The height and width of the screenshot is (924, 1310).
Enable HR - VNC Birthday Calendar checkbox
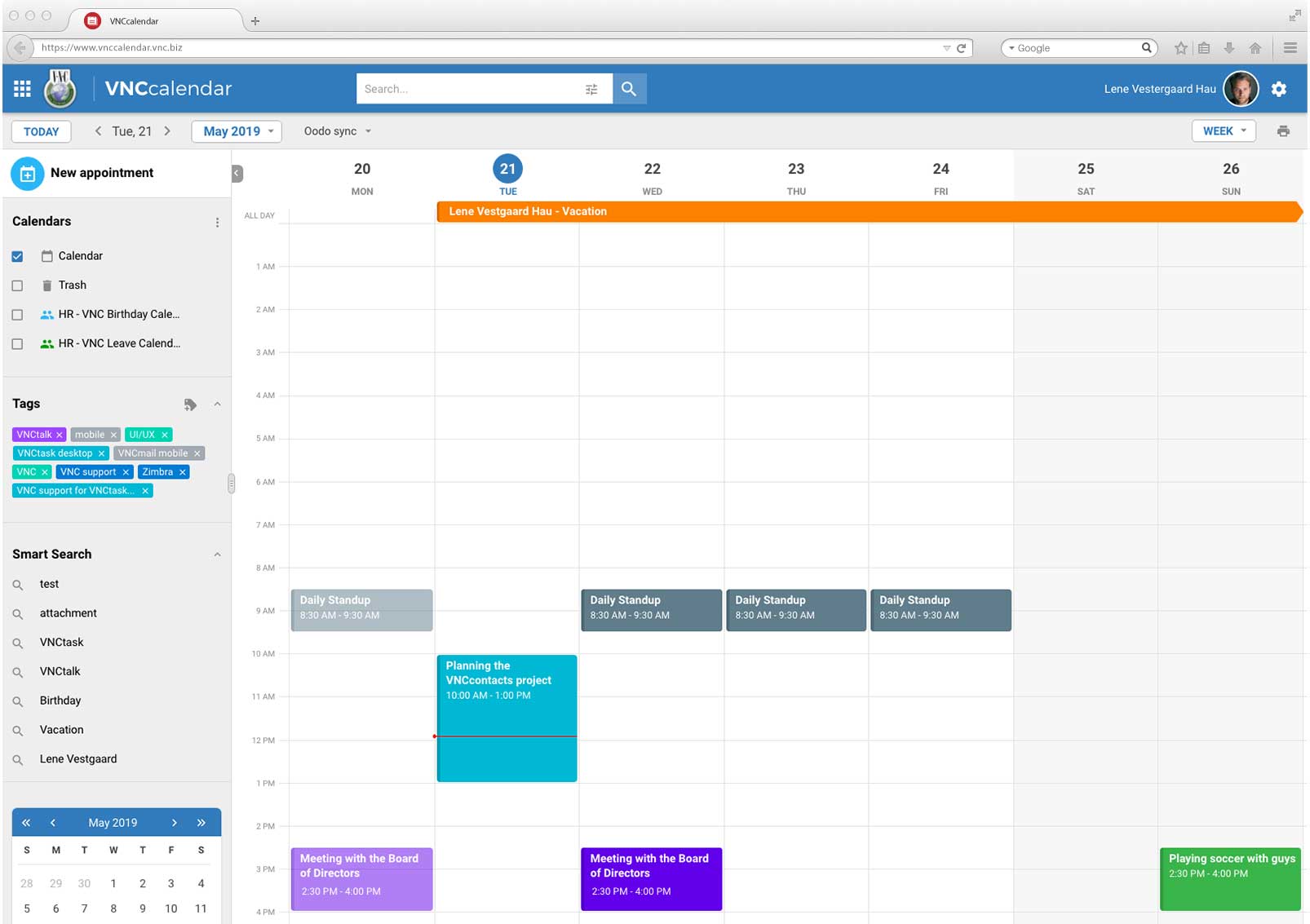click(x=17, y=315)
